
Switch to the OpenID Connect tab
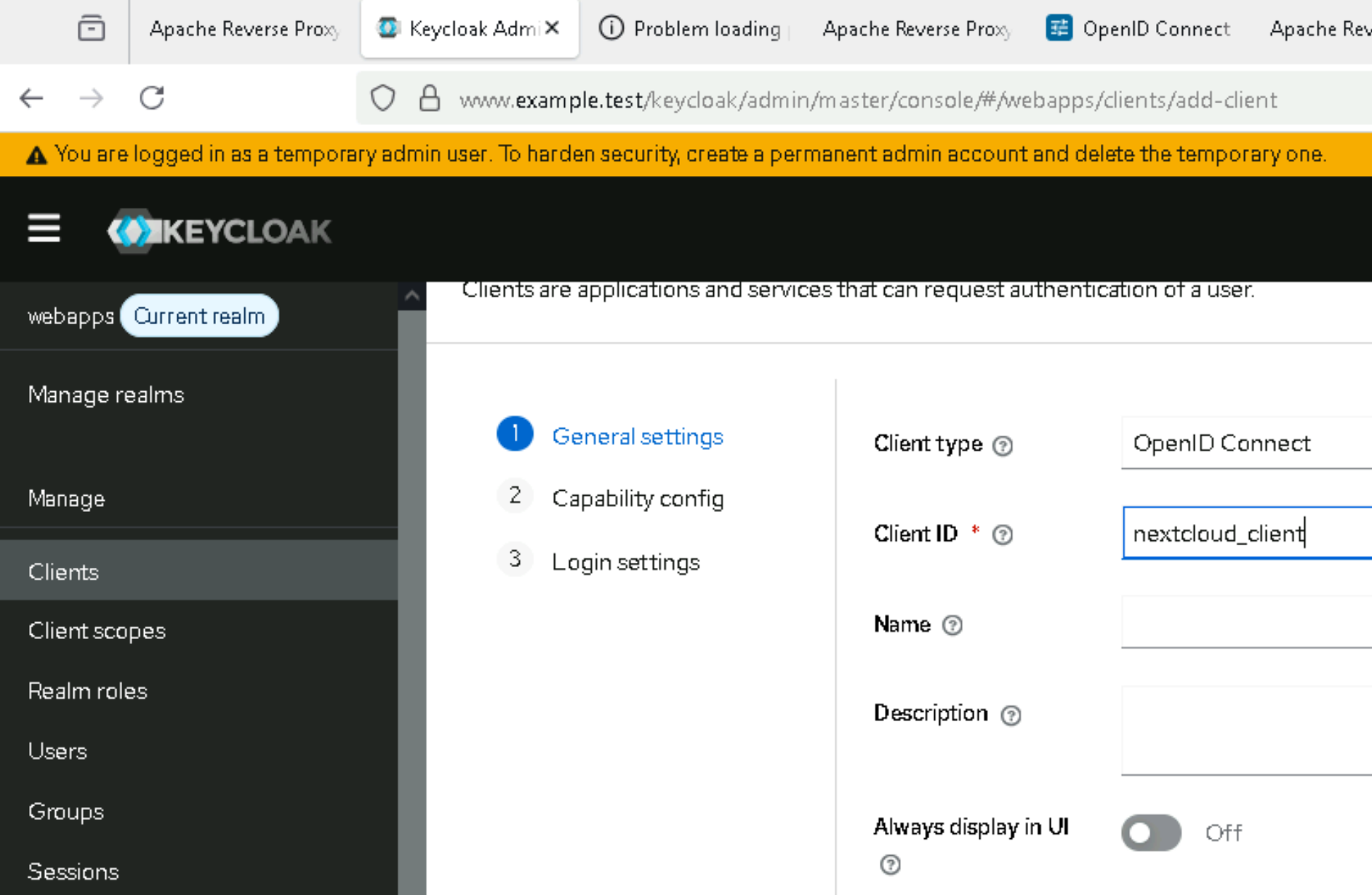[x=1139, y=29]
